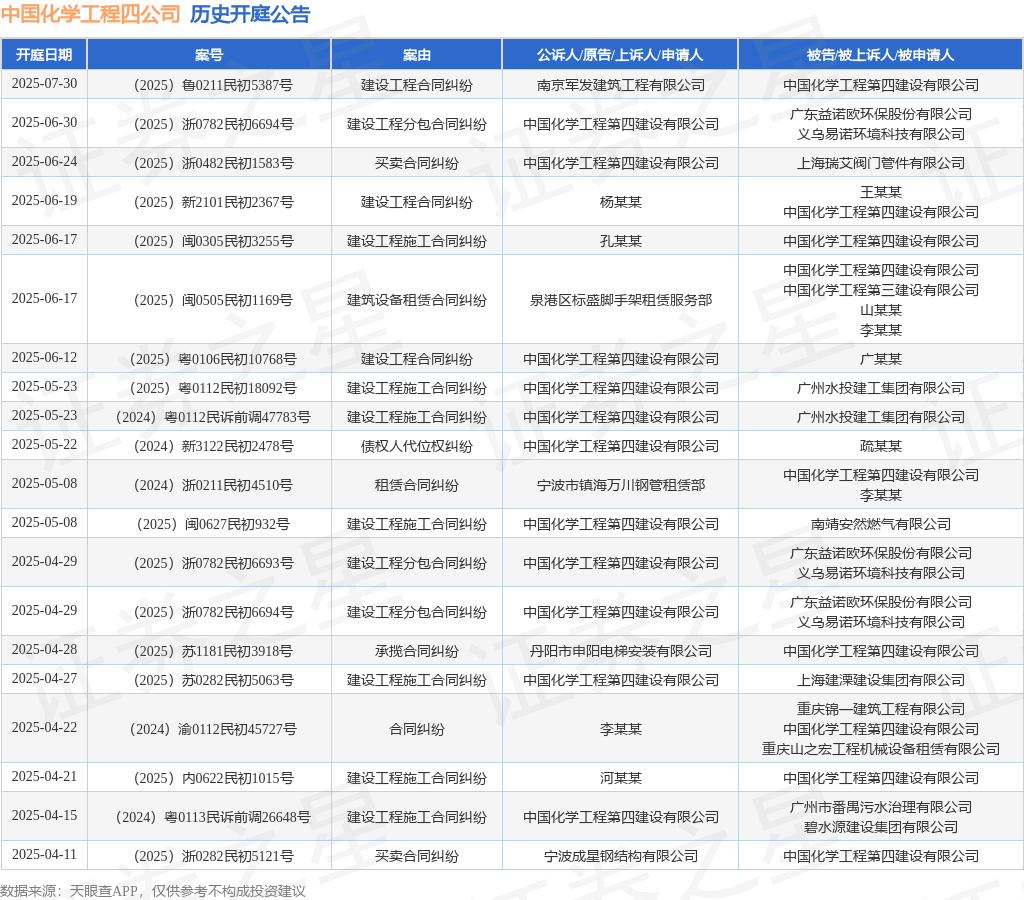
Task: Select case number (2025)粤0106民初10768号
Action: tap(214, 359)
